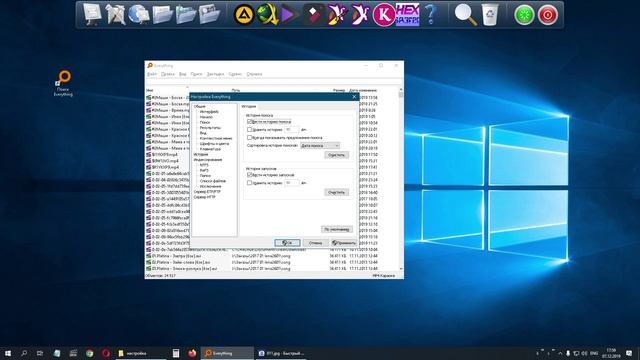Screen dimensions: 640x360
Task: Open the AIMP yellow triangle player icon
Action: point(244,15)
